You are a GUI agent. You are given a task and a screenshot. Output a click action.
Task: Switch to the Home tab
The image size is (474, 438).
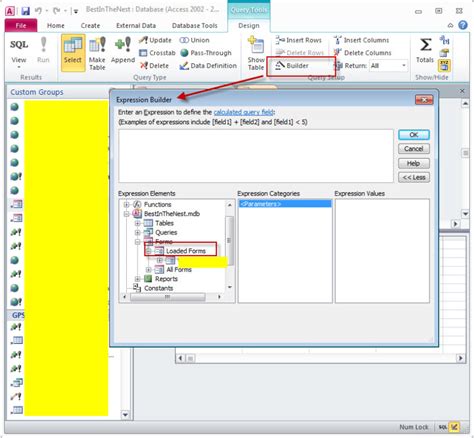pos(56,25)
